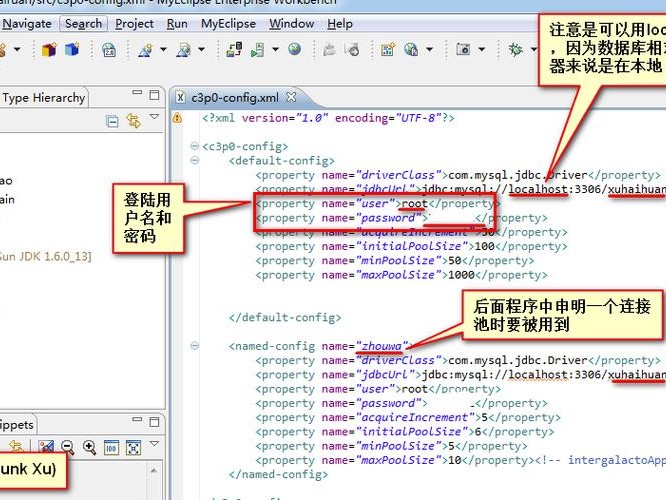Switch to the Snippets tab
The height and width of the screenshot is (500, 666).
(x=17, y=424)
